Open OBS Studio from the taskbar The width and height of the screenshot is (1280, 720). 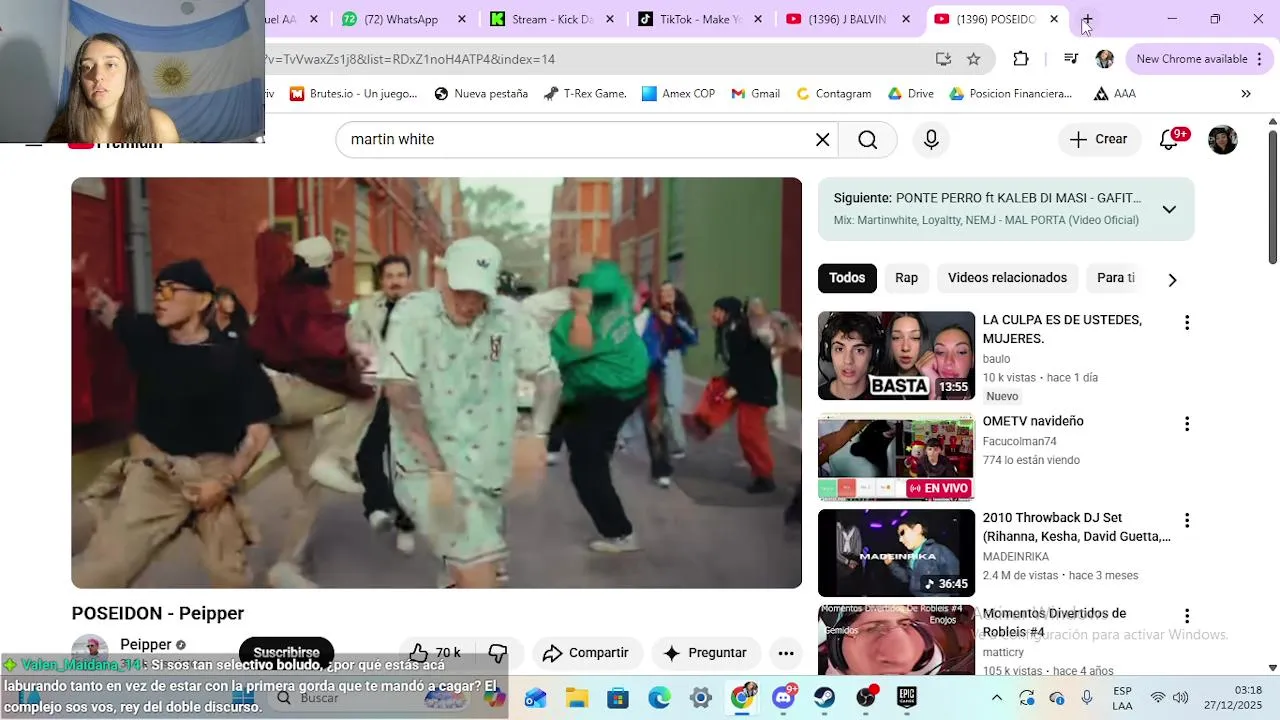pyautogui.click(x=866, y=698)
